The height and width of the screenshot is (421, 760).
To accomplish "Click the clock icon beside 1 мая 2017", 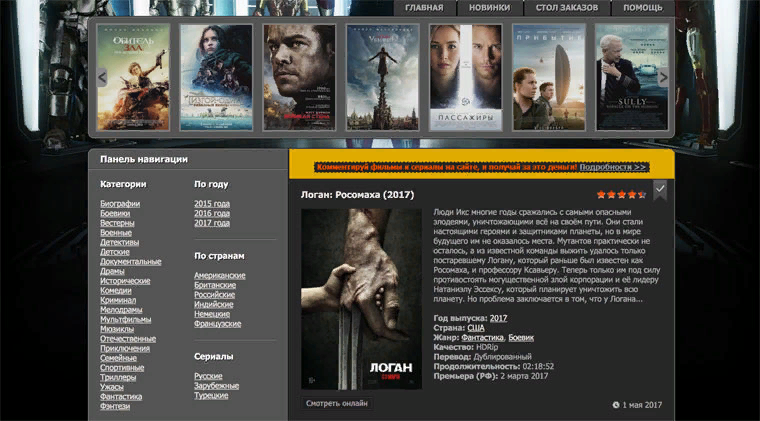I will pos(616,405).
